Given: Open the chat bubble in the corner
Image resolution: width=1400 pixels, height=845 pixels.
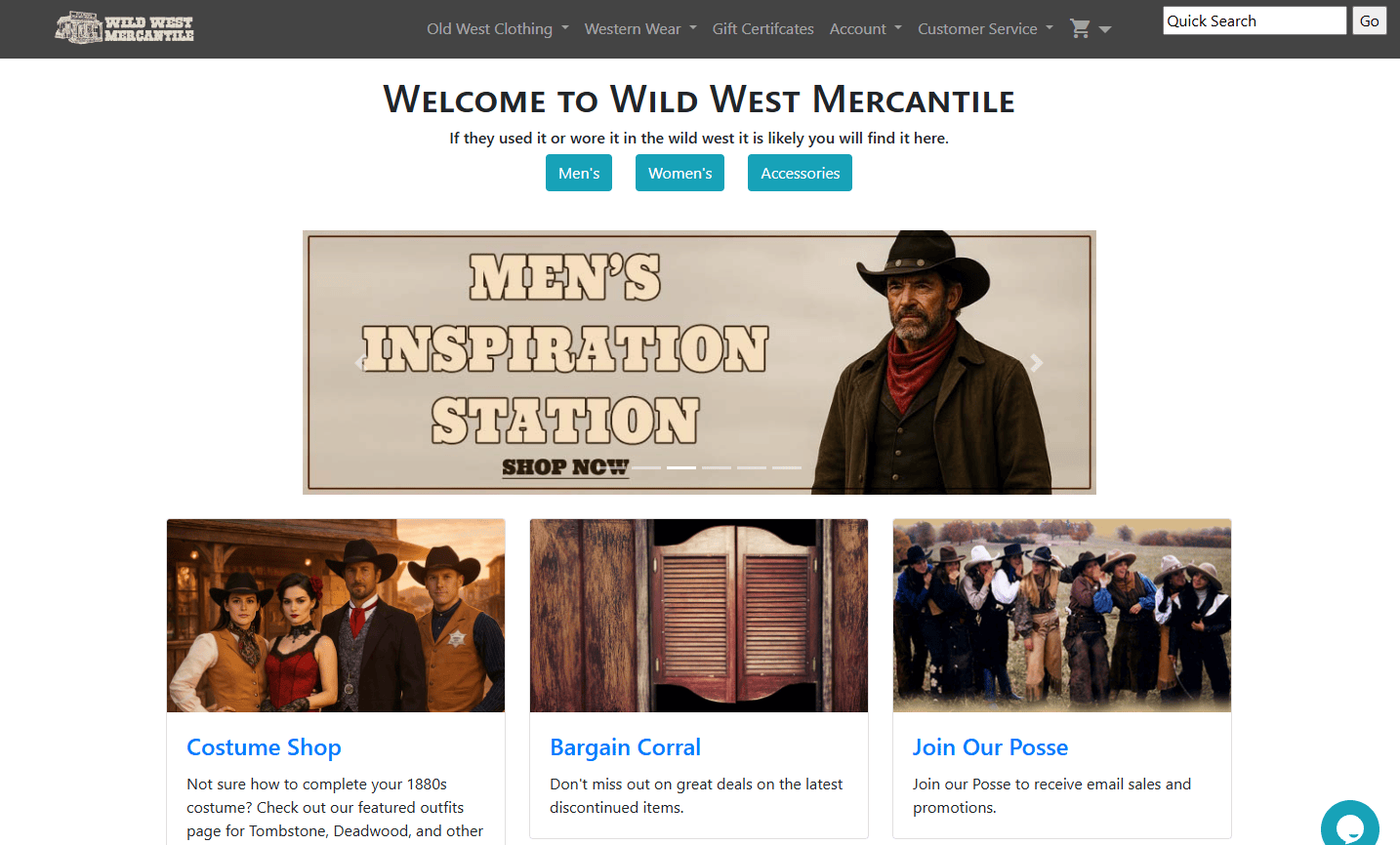Looking at the screenshot, I should point(1350,823).
